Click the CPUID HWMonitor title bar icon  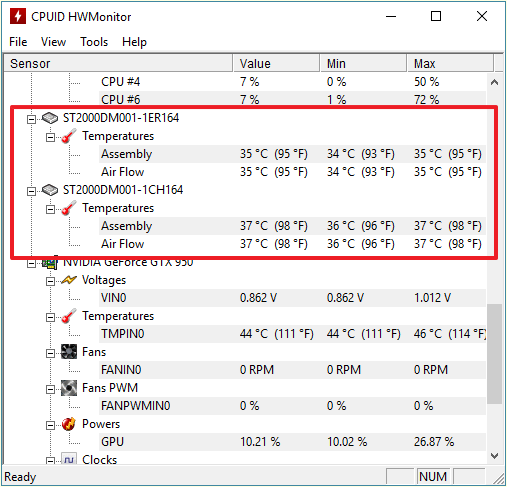pos(18,16)
